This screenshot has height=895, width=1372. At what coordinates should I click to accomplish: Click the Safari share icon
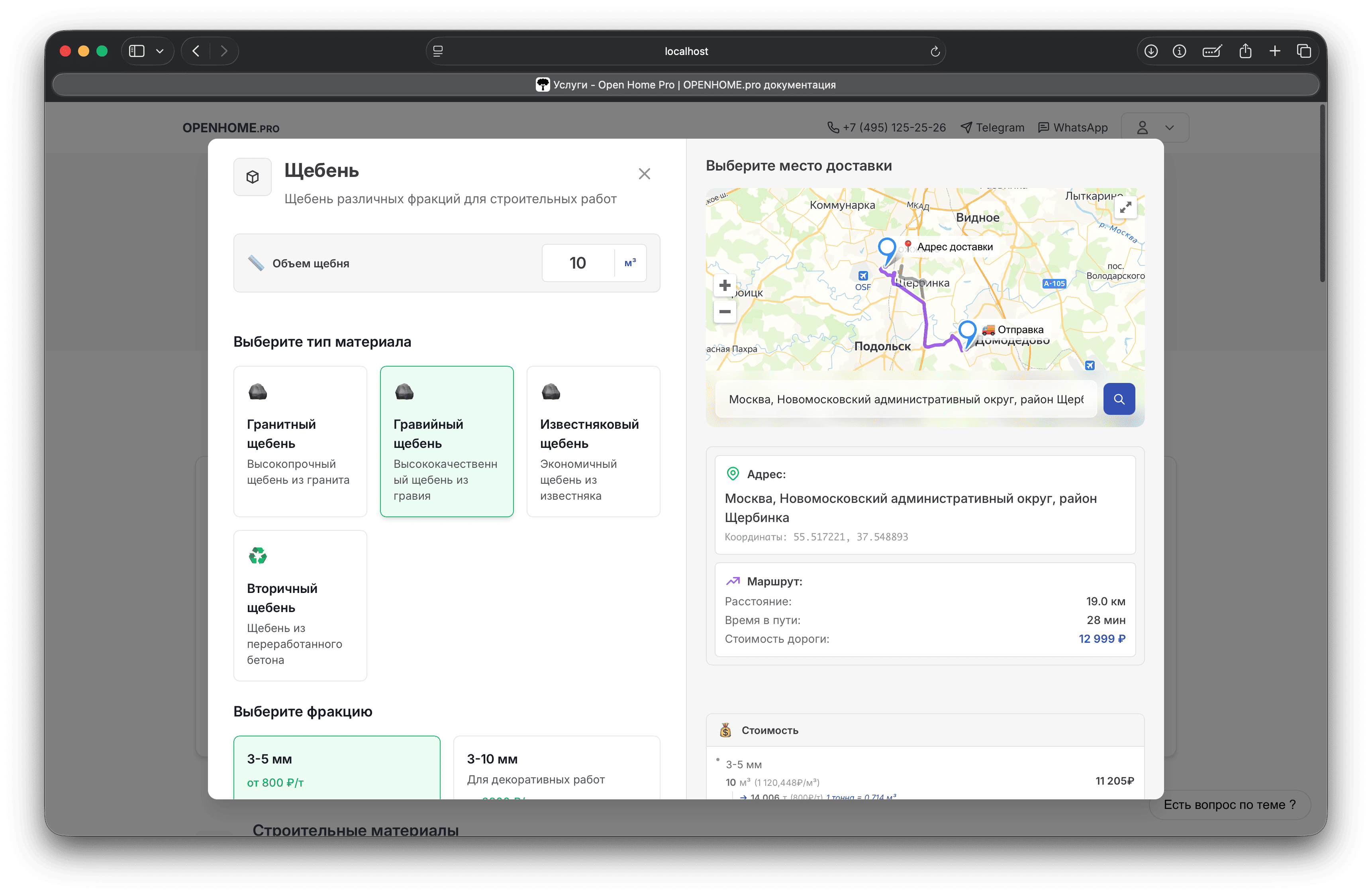[x=1245, y=51]
